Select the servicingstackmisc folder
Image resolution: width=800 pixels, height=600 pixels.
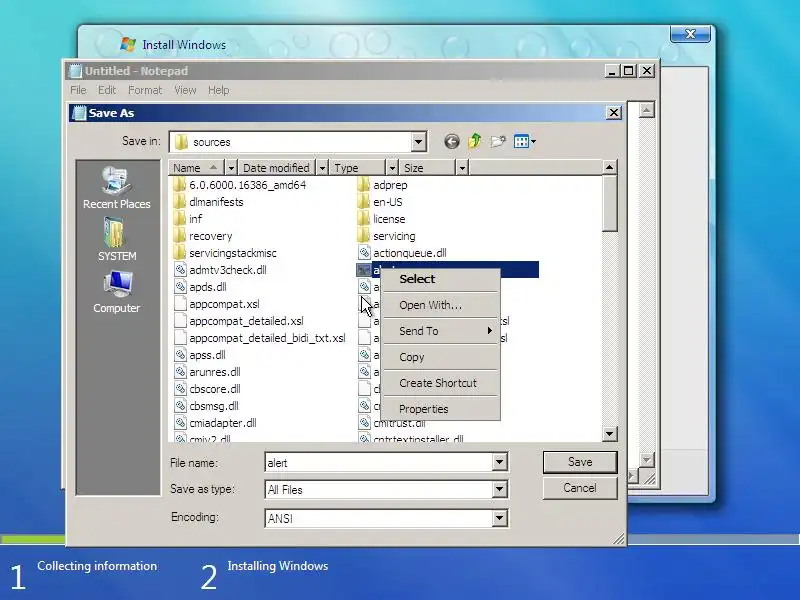click(x=225, y=253)
